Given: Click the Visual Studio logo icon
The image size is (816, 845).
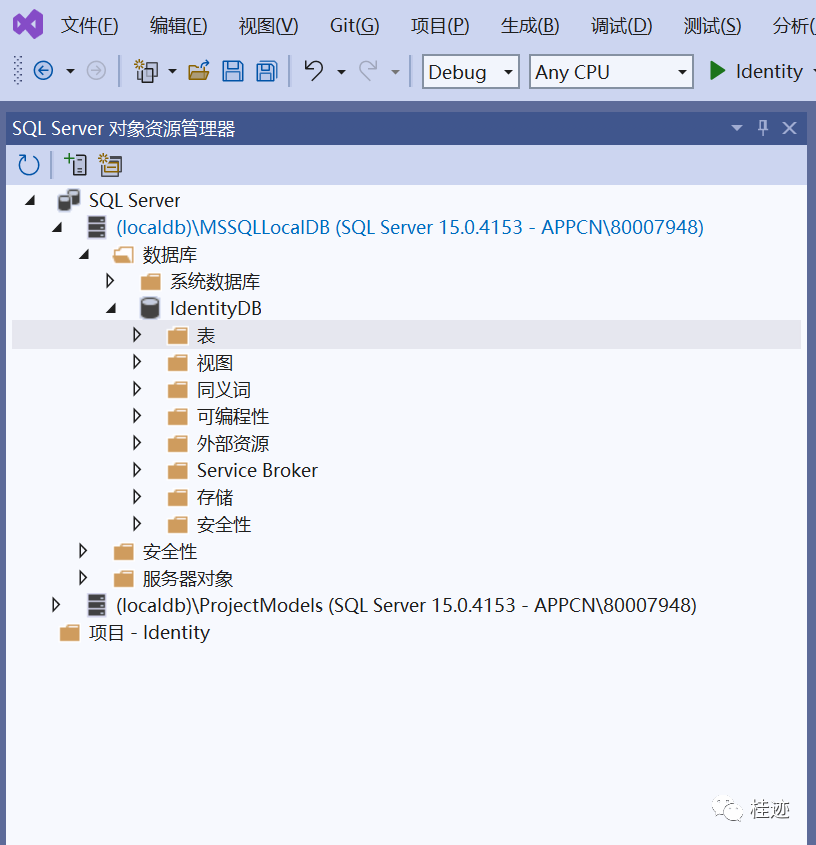Looking at the screenshot, I should tap(28, 24).
